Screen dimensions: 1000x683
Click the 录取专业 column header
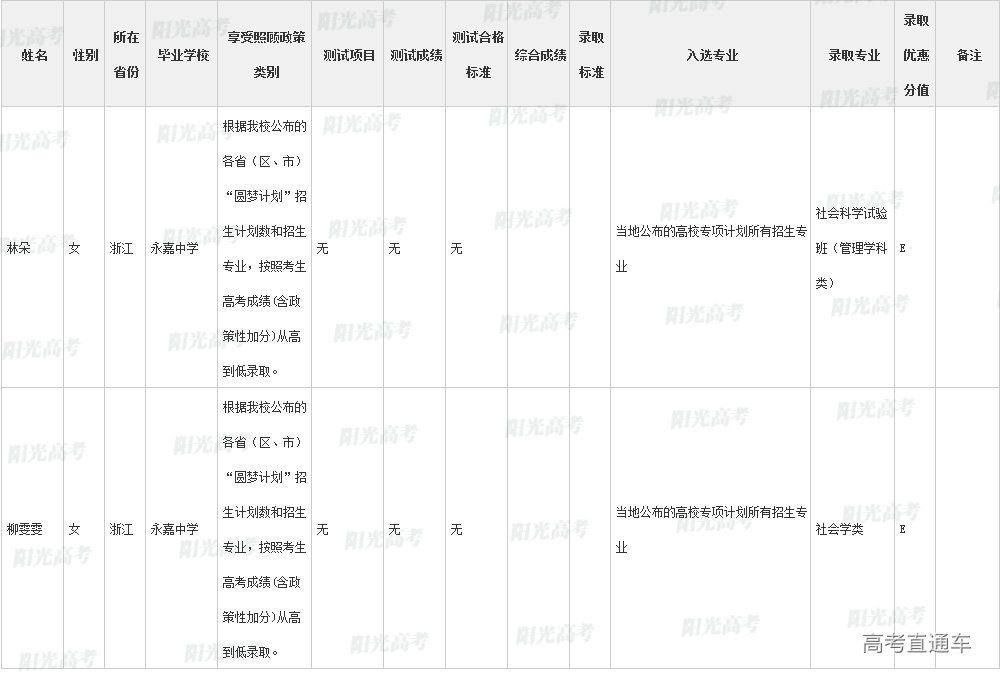point(854,55)
